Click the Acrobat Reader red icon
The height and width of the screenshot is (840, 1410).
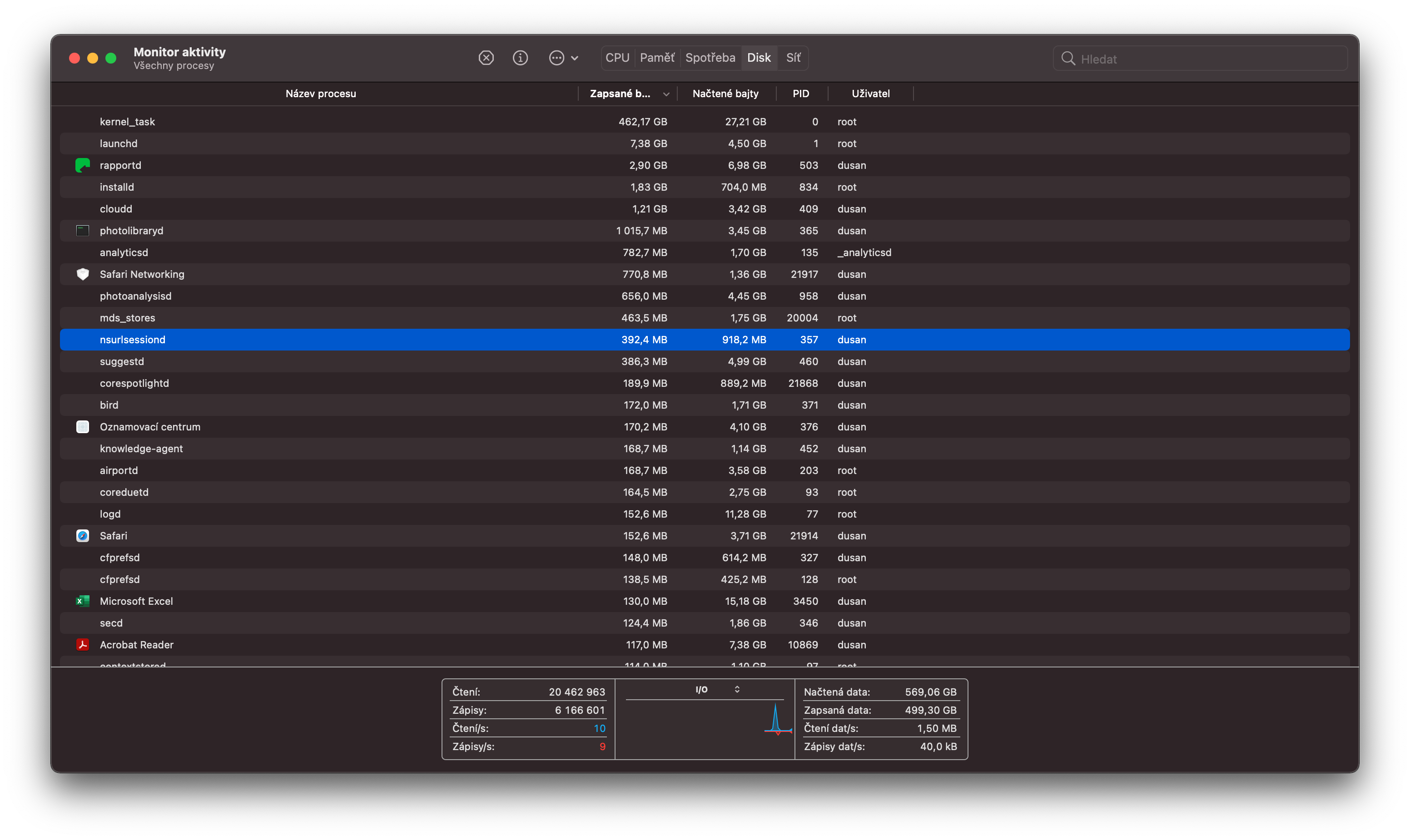[83, 645]
